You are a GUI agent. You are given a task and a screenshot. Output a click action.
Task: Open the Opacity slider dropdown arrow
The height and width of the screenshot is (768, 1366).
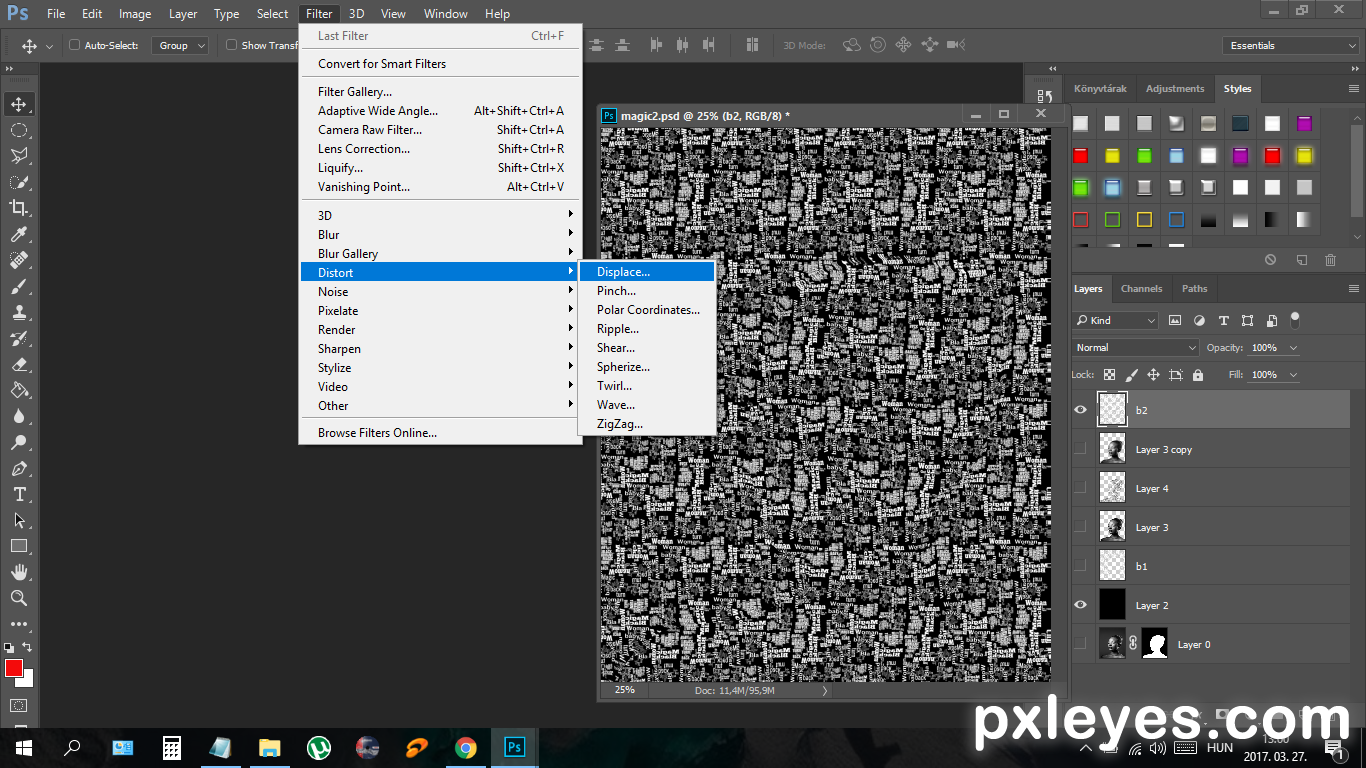(x=1293, y=348)
